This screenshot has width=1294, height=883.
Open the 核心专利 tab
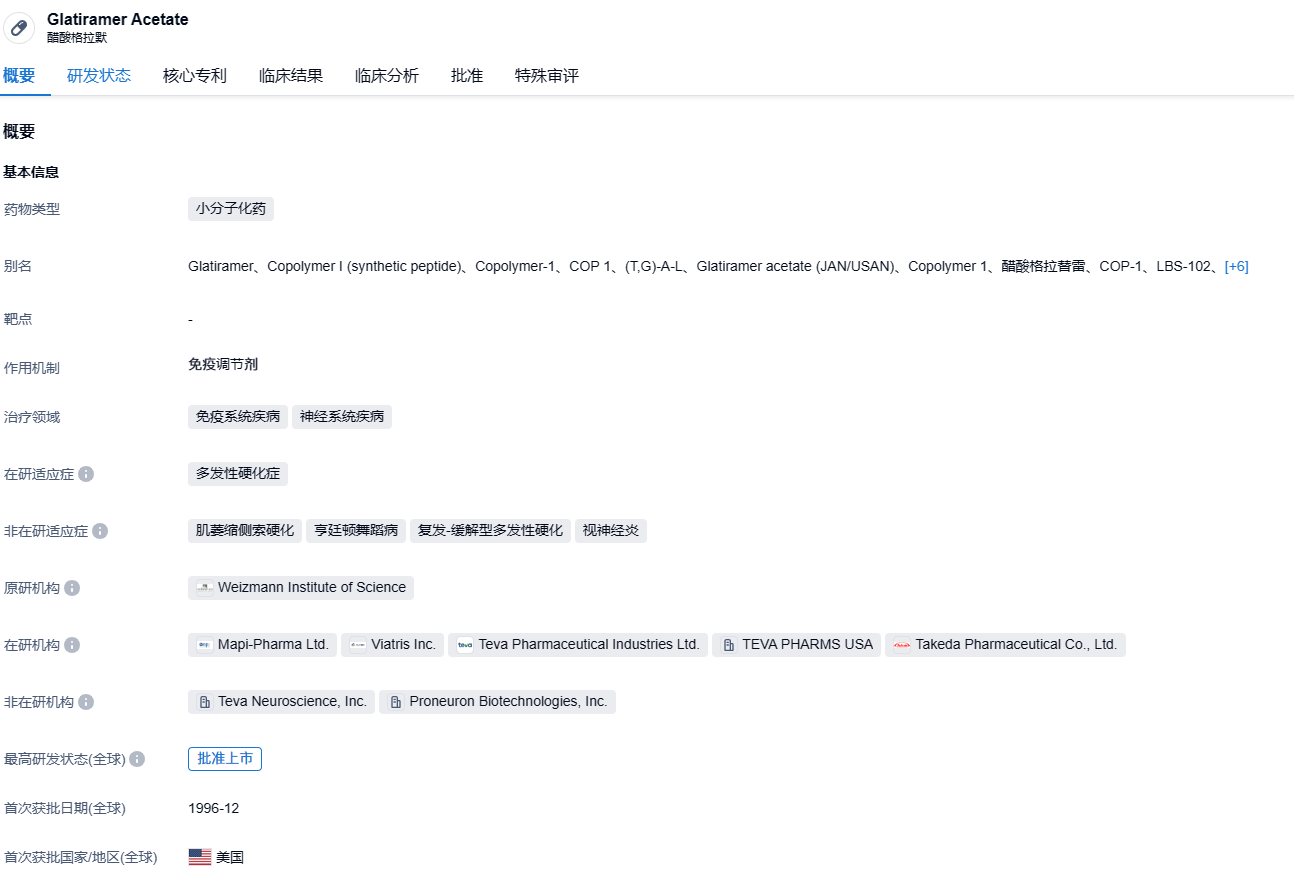[195, 76]
